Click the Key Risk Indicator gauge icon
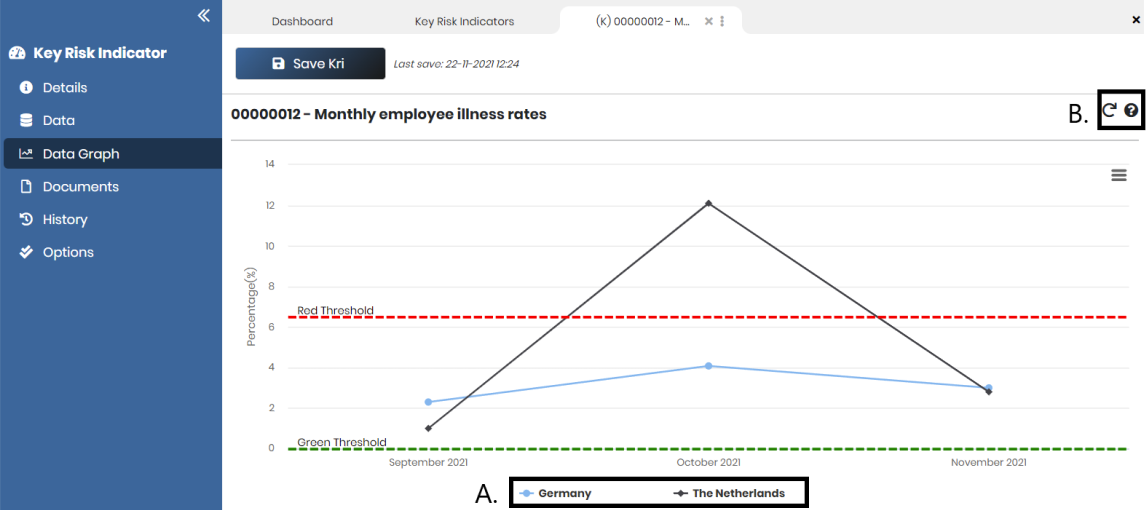 18,53
